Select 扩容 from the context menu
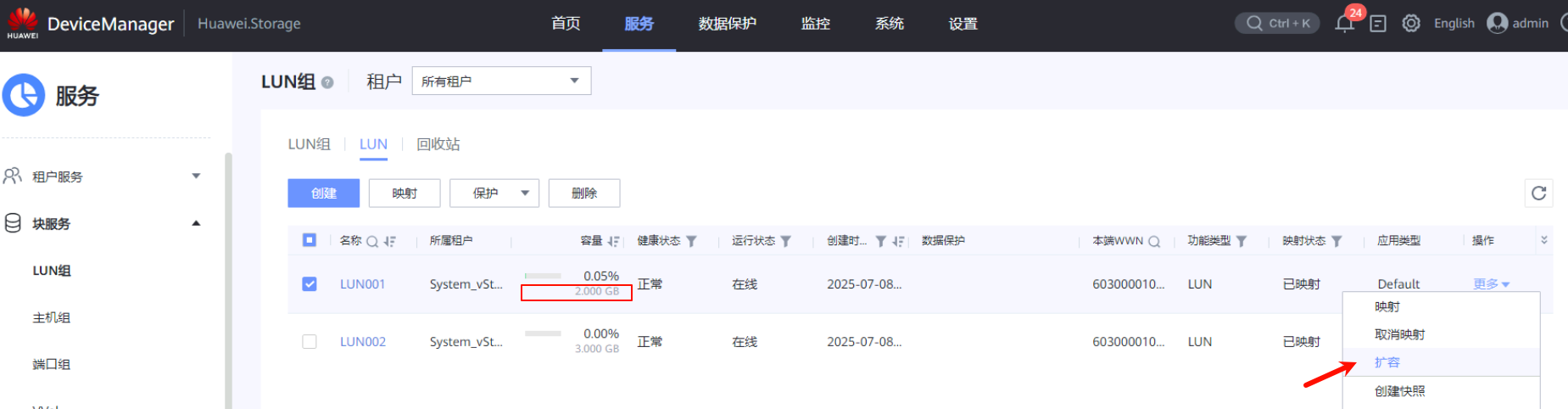 1387,362
